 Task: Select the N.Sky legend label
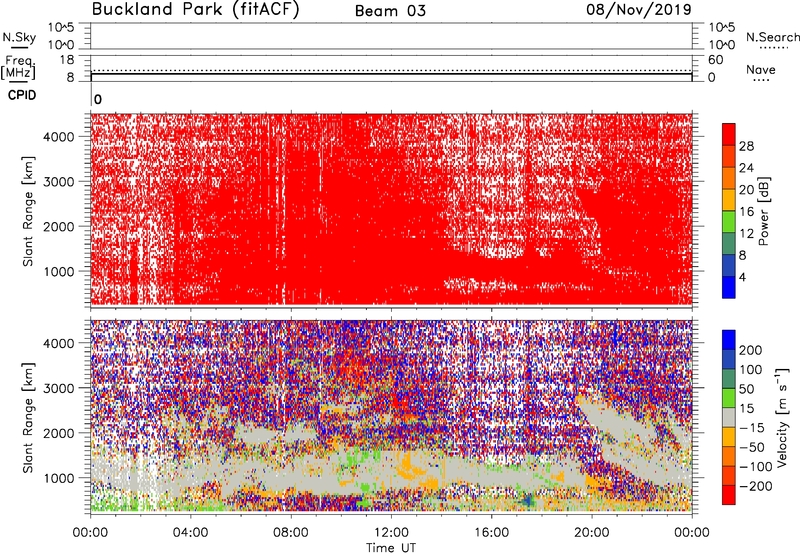[19, 37]
